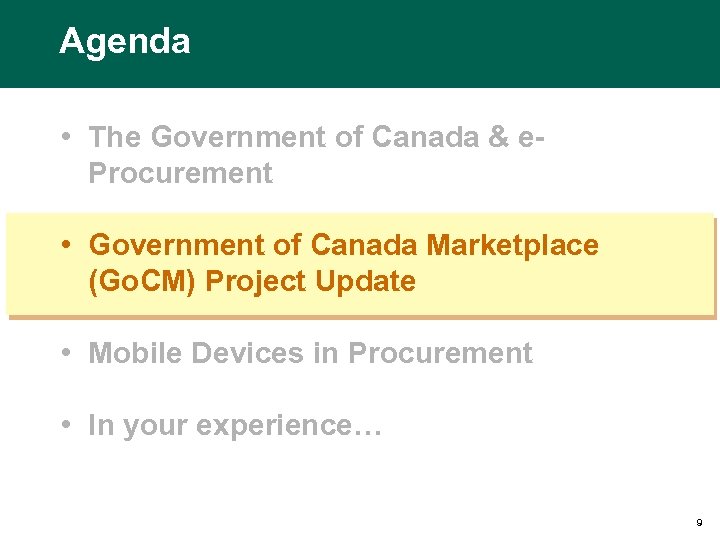Click the word "experience…" in last item

(288, 425)
